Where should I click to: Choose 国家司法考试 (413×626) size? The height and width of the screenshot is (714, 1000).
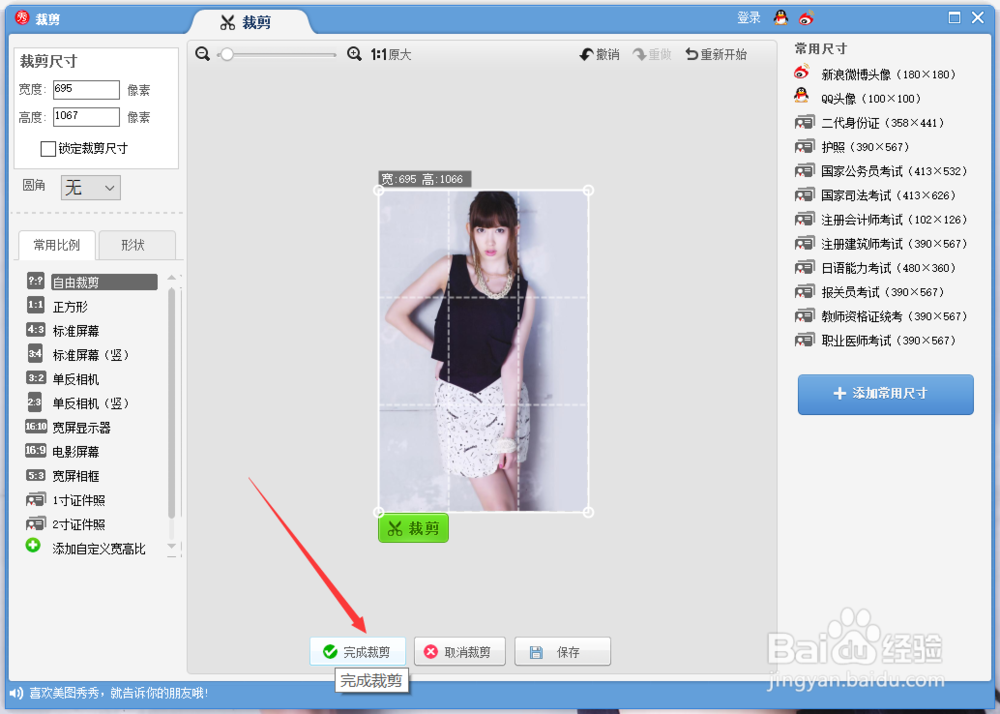(875, 195)
